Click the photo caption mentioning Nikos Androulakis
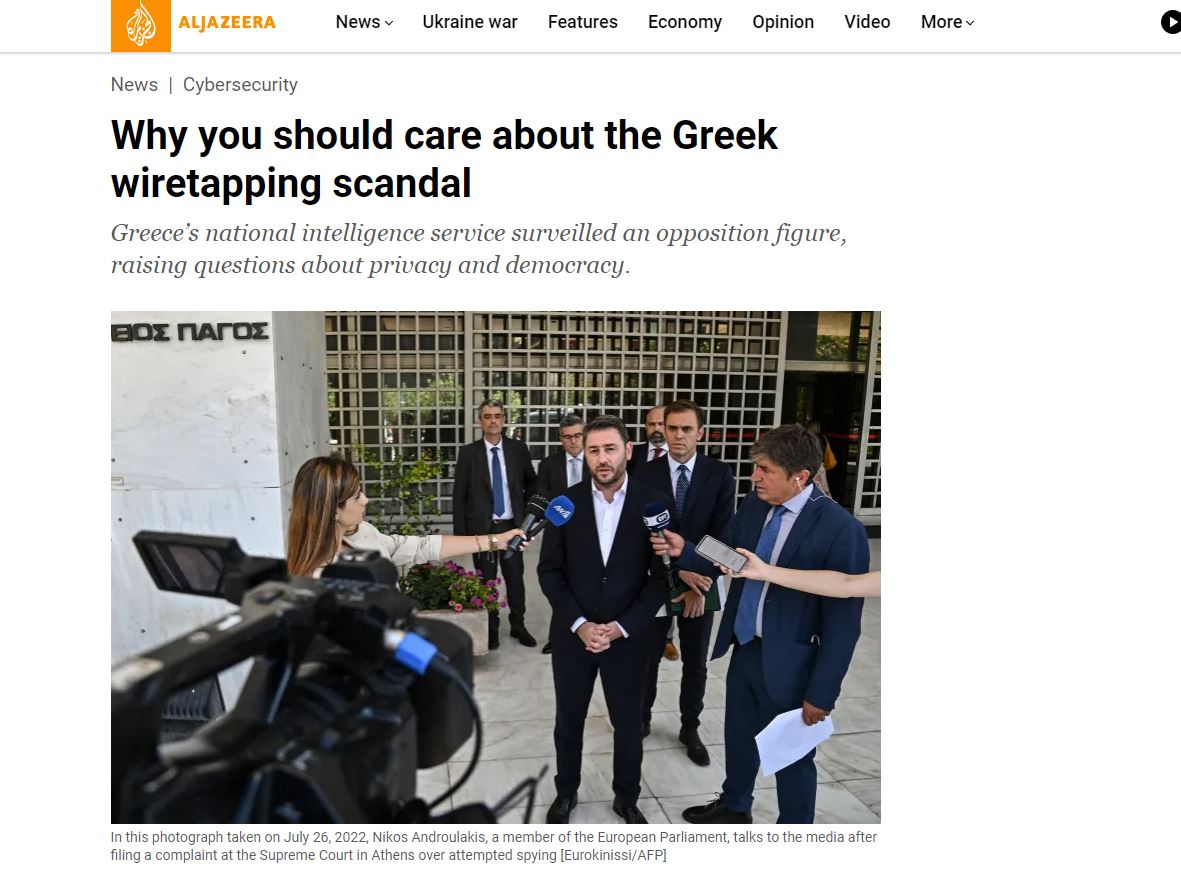 (x=494, y=846)
